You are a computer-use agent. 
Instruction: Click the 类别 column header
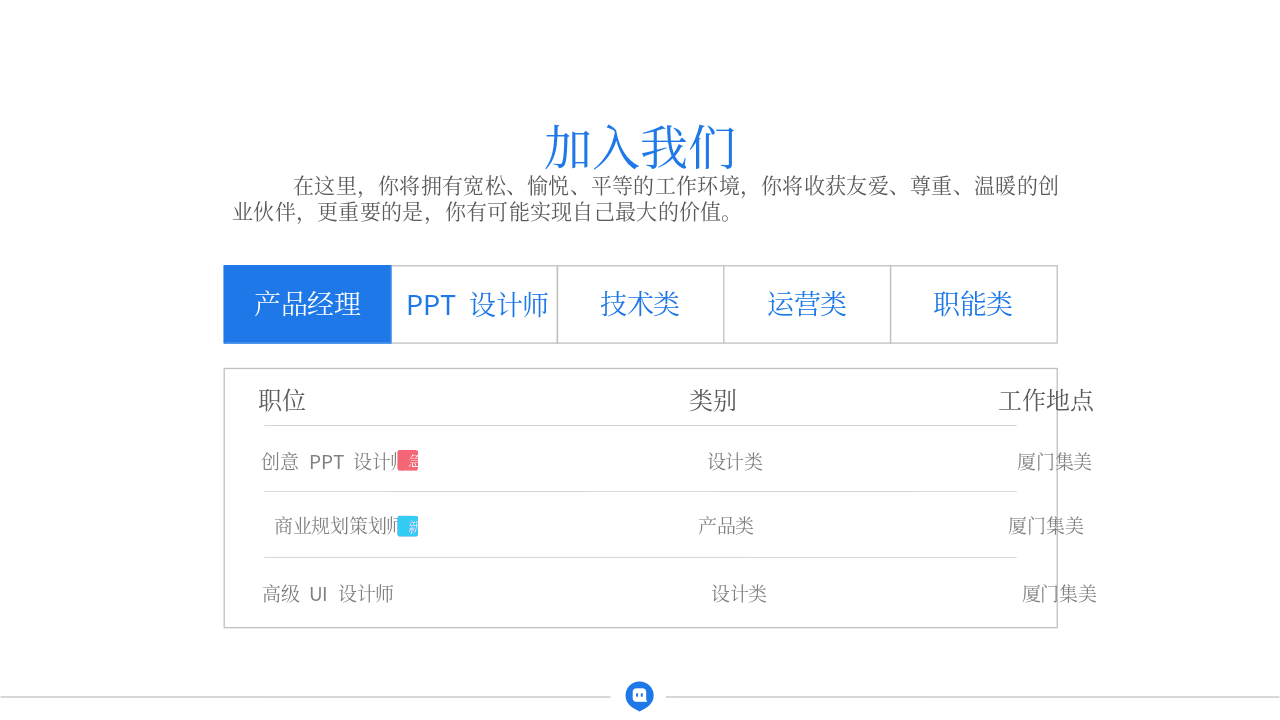click(x=713, y=400)
